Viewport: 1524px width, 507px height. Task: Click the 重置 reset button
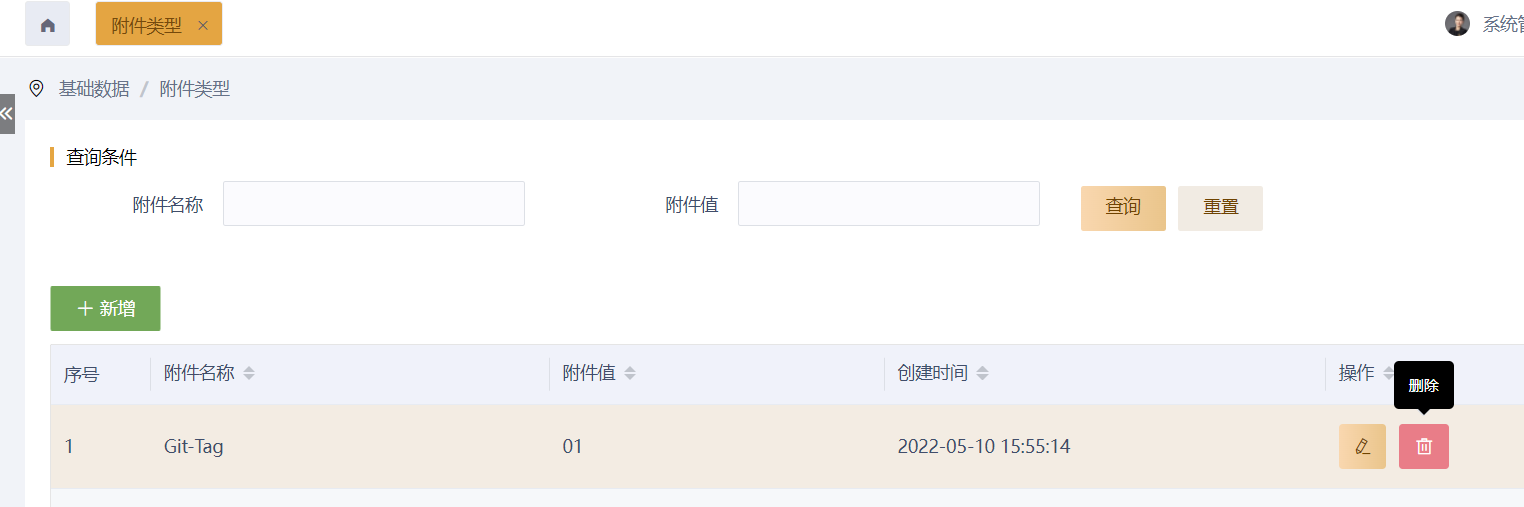1220,207
